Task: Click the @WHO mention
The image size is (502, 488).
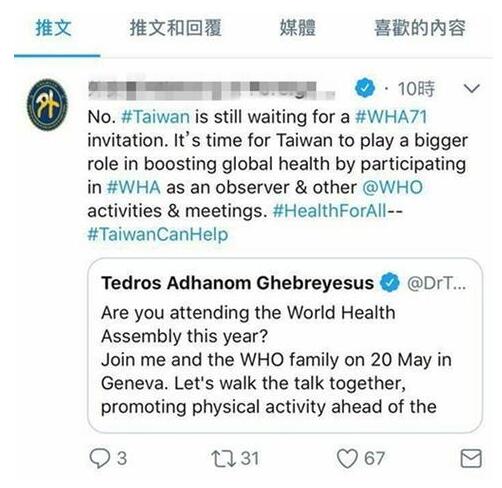Action: pos(392,187)
